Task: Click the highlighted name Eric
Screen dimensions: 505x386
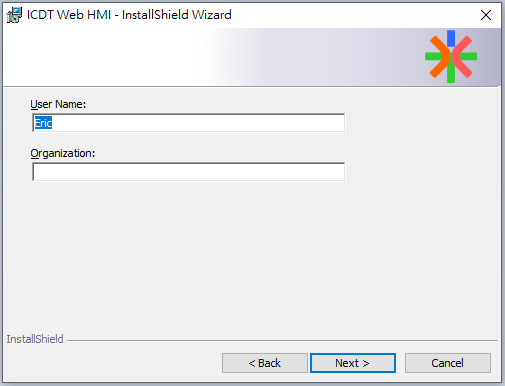Action: 43,123
